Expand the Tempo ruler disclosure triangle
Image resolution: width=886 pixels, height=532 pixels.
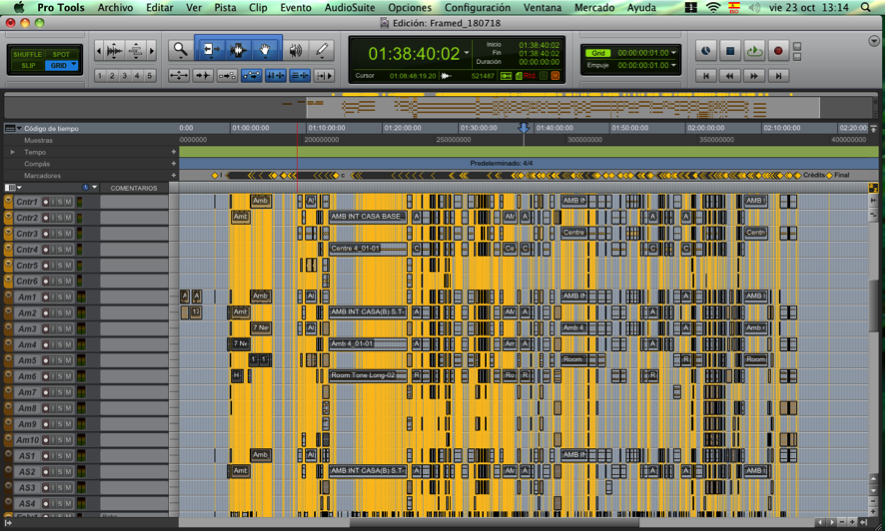[x=13, y=152]
